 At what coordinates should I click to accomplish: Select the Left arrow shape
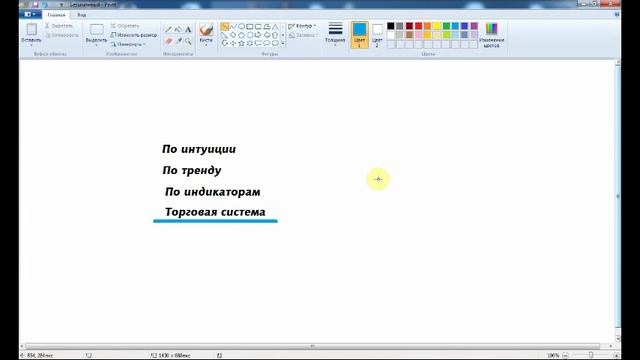[x=267, y=35]
